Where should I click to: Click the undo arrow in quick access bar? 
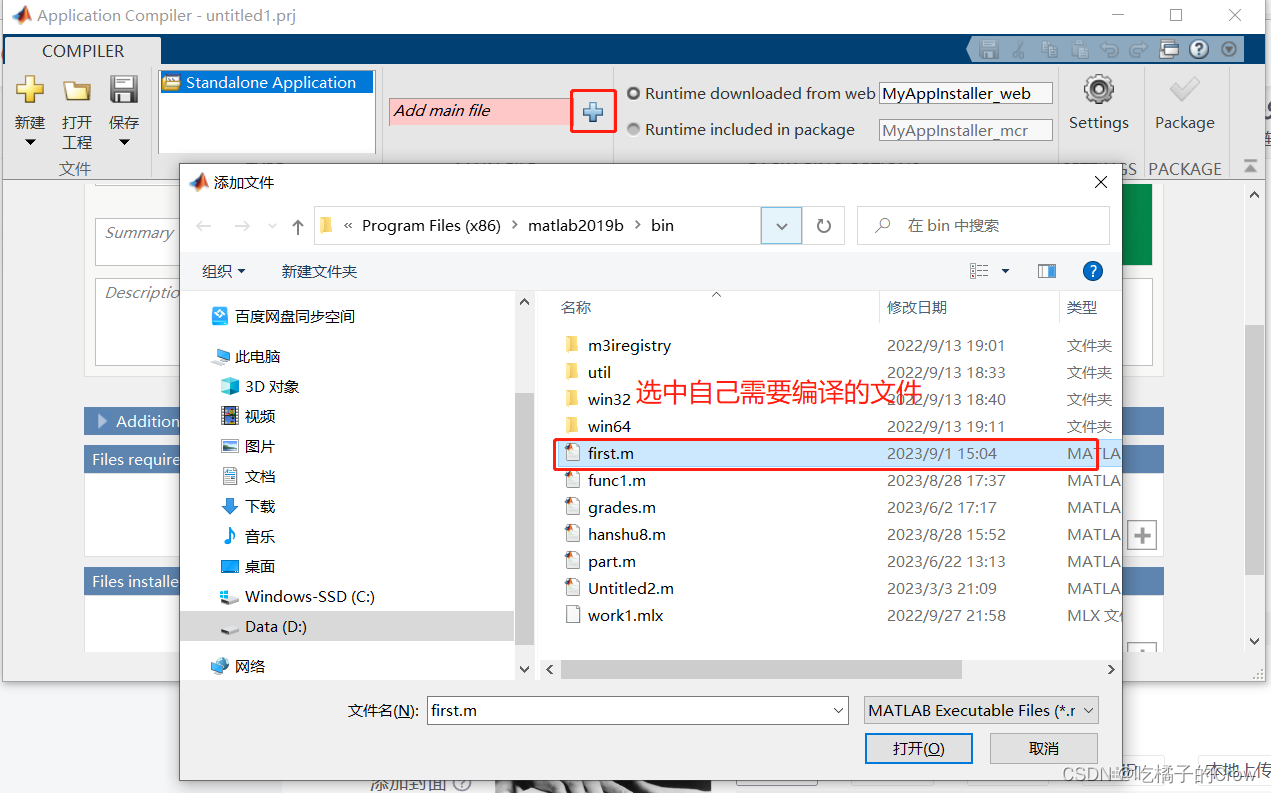coord(1109,49)
